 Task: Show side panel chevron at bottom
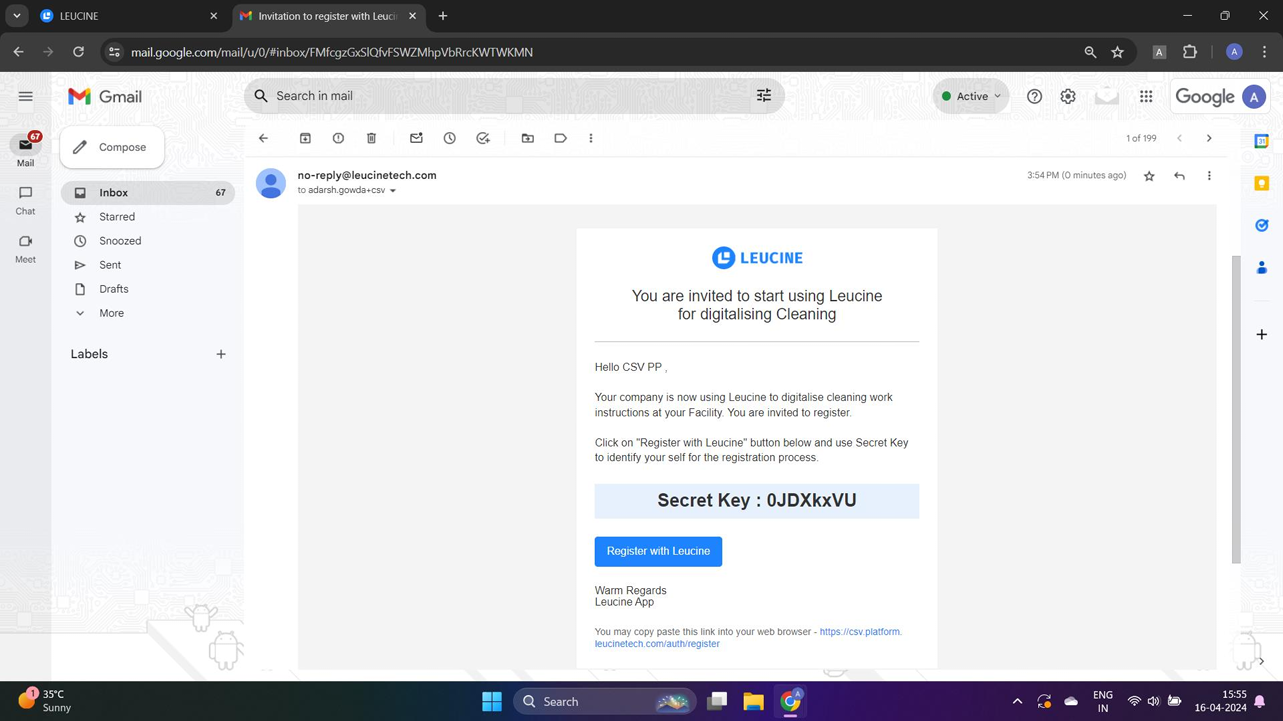(1262, 661)
